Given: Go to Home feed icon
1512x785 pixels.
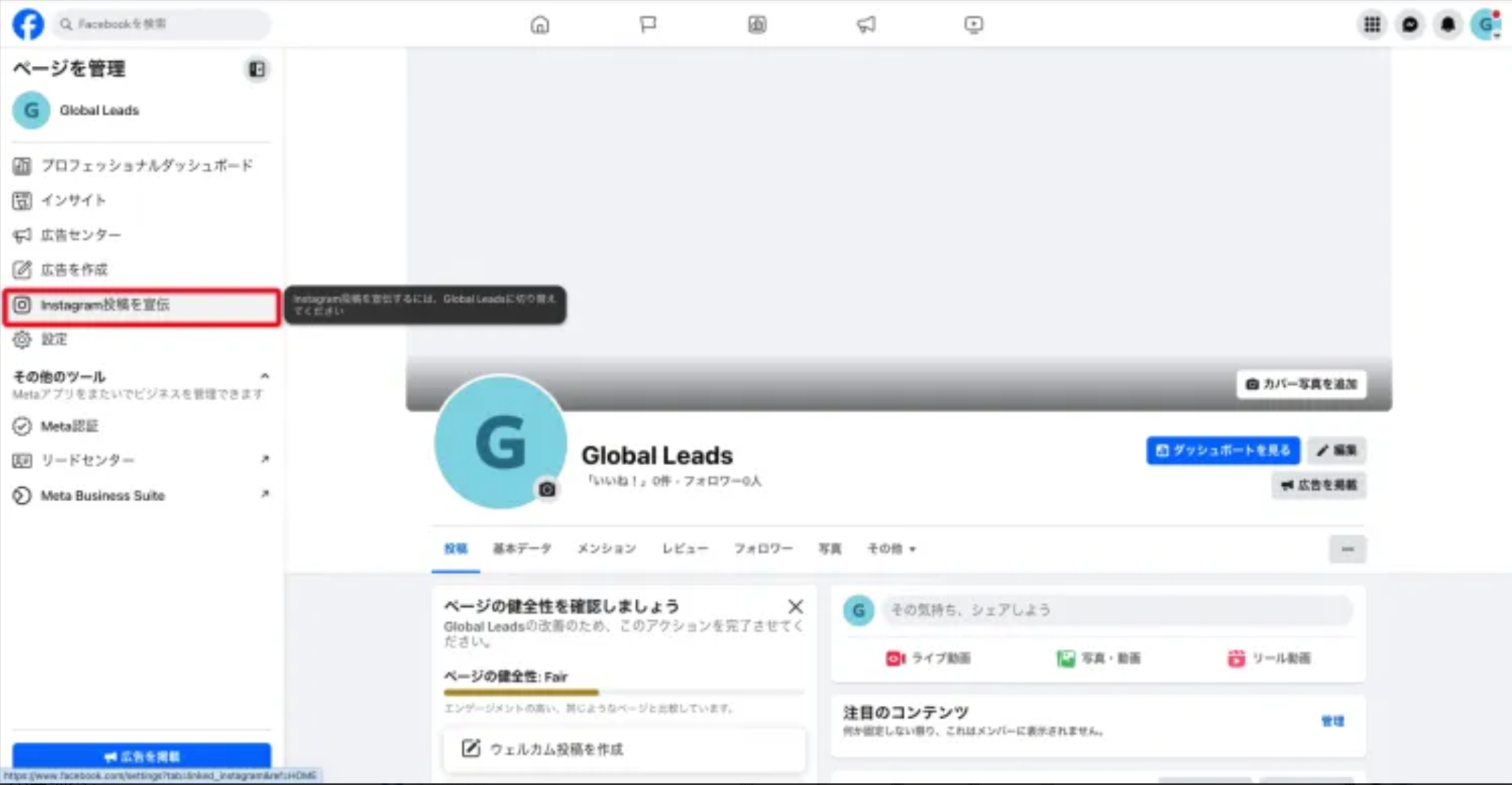Looking at the screenshot, I should tap(539, 25).
